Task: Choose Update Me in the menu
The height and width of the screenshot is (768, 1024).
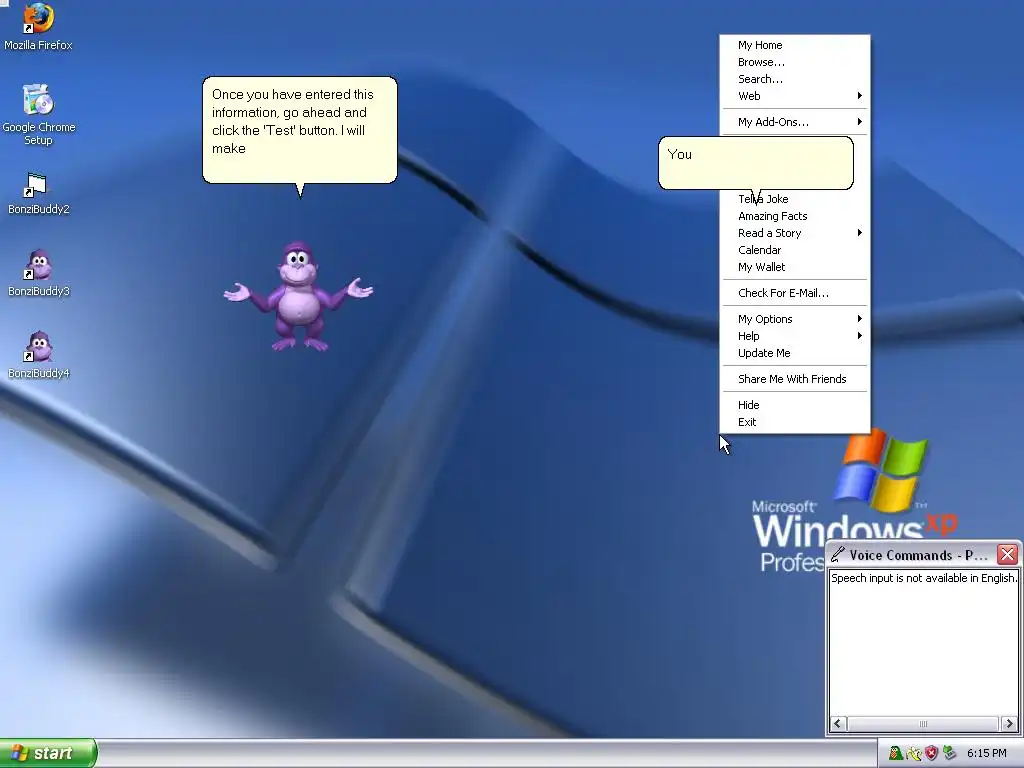Action: click(x=795, y=353)
